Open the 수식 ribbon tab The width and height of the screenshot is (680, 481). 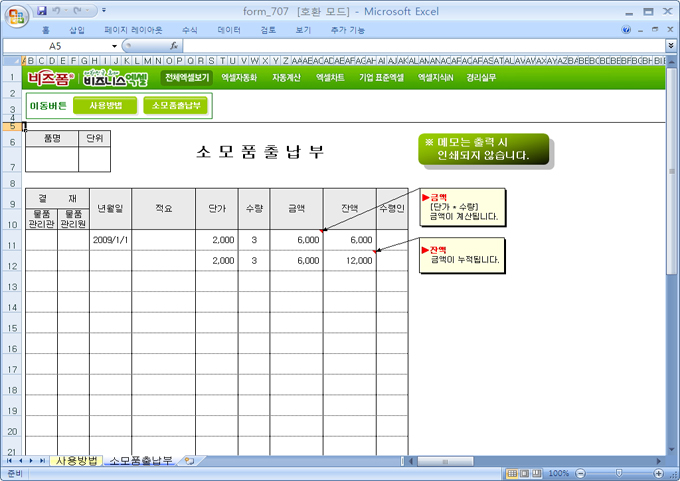pyautogui.click(x=190, y=30)
